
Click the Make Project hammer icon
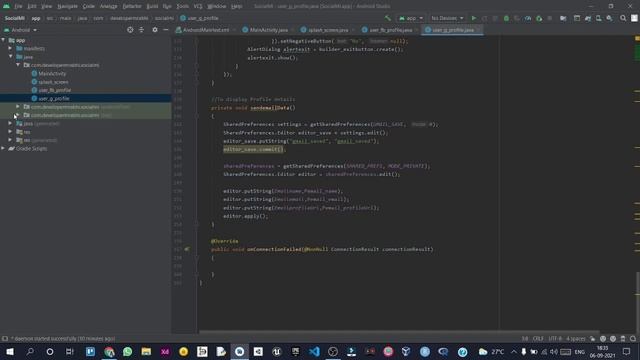click(387, 18)
